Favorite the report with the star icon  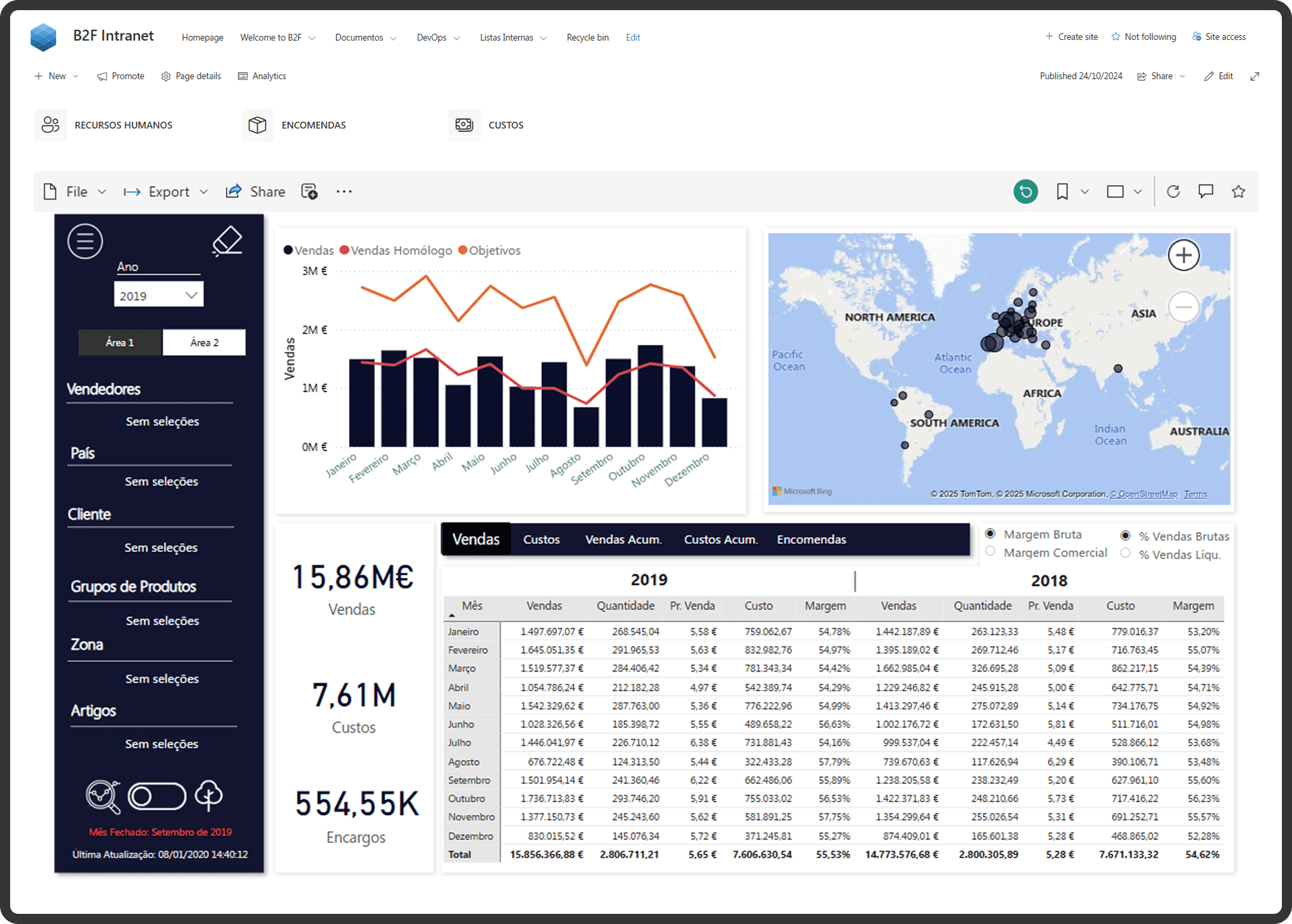[1238, 191]
